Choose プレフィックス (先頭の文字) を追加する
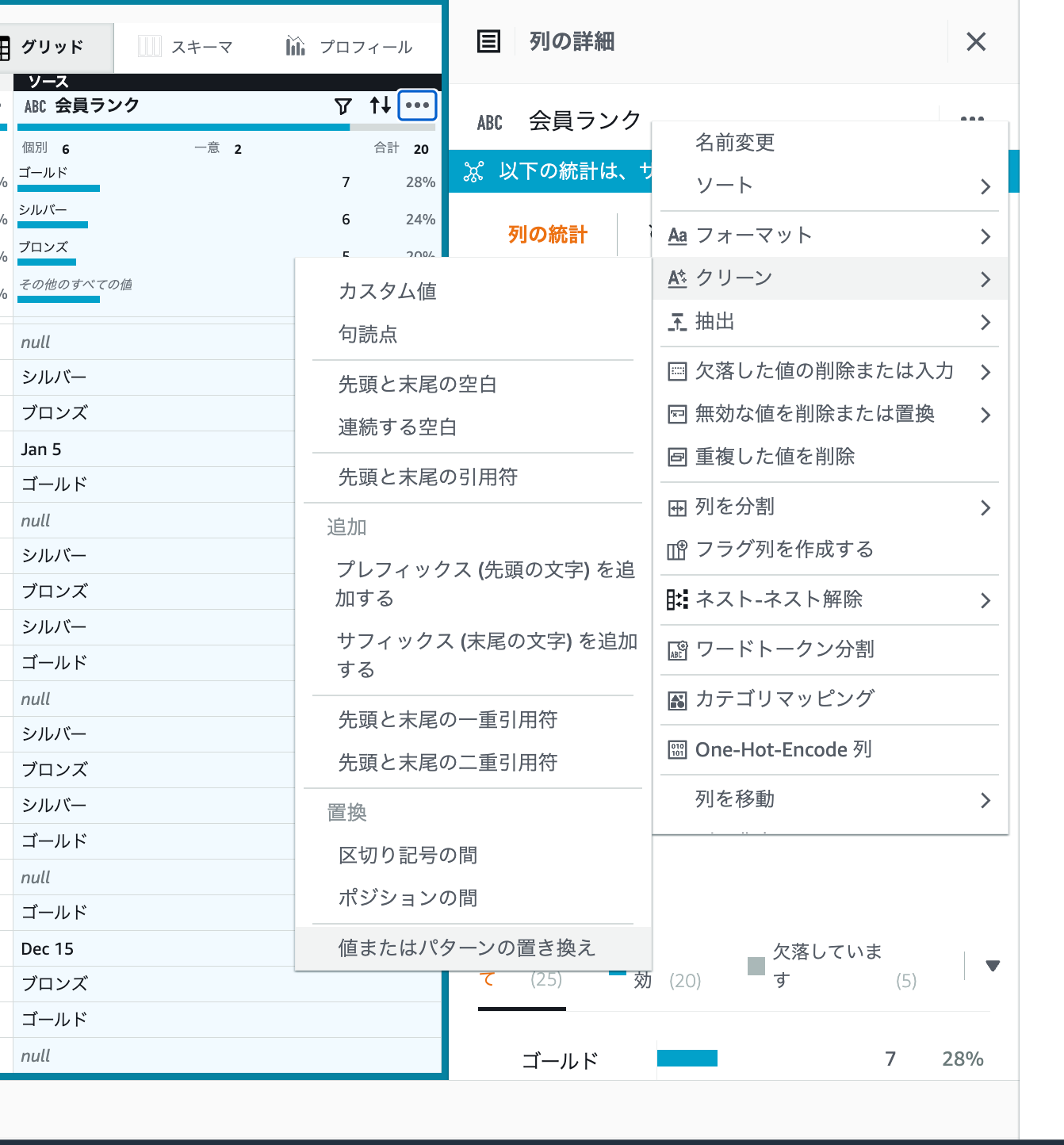Viewport: 1064px width, 1145px height. 485,584
